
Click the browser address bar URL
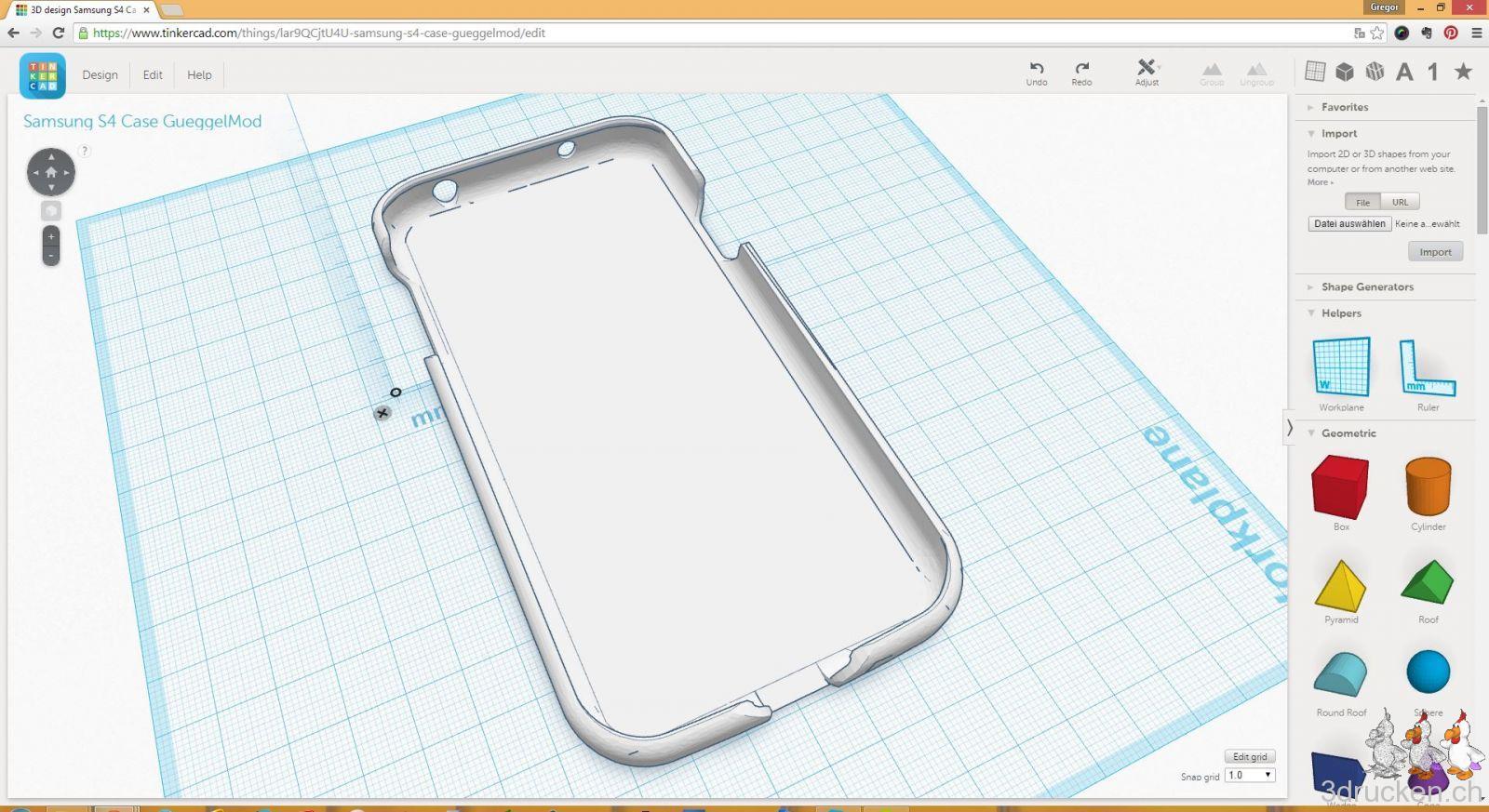tap(319, 33)
